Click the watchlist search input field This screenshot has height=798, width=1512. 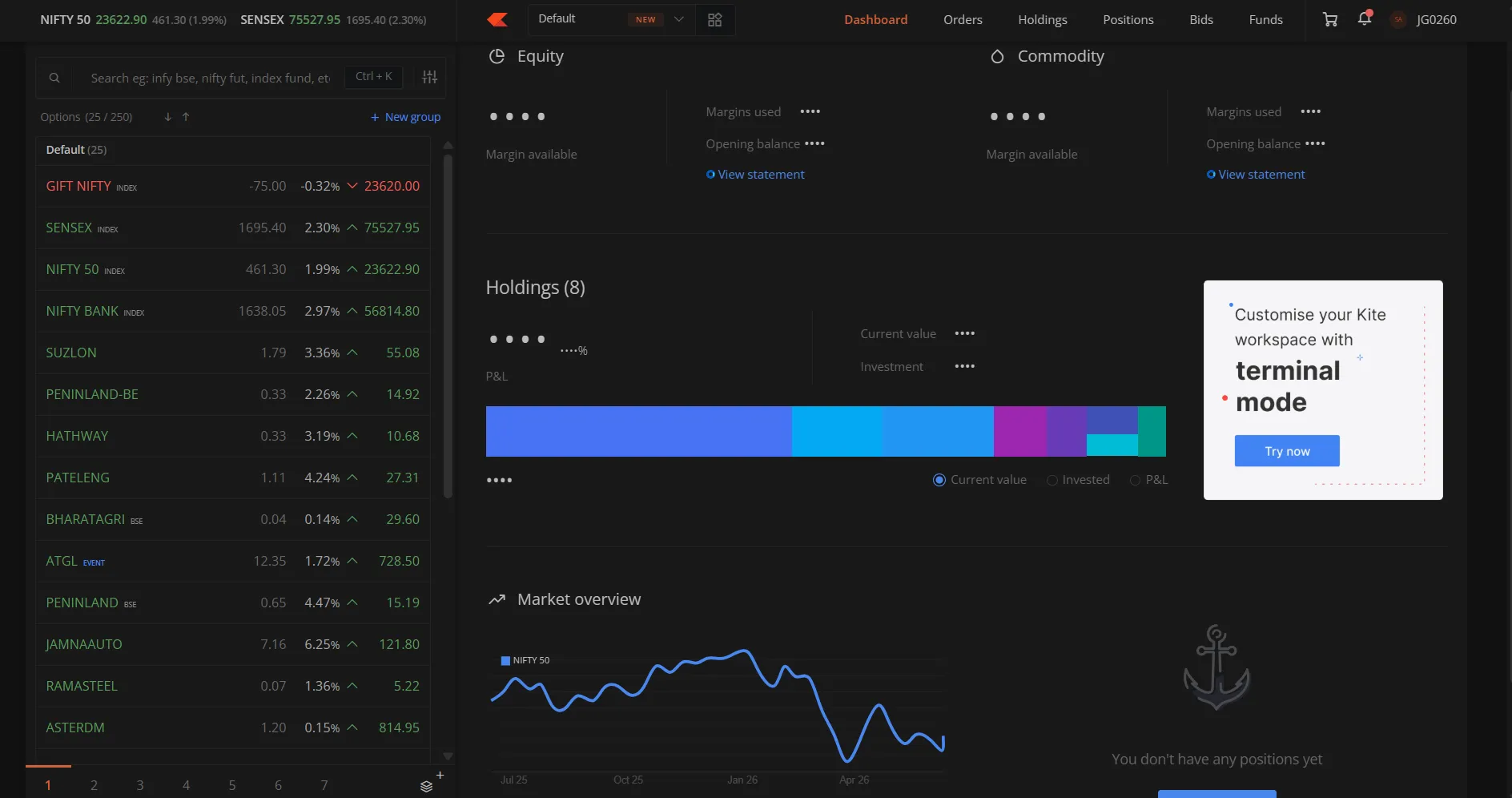point(209,78)
